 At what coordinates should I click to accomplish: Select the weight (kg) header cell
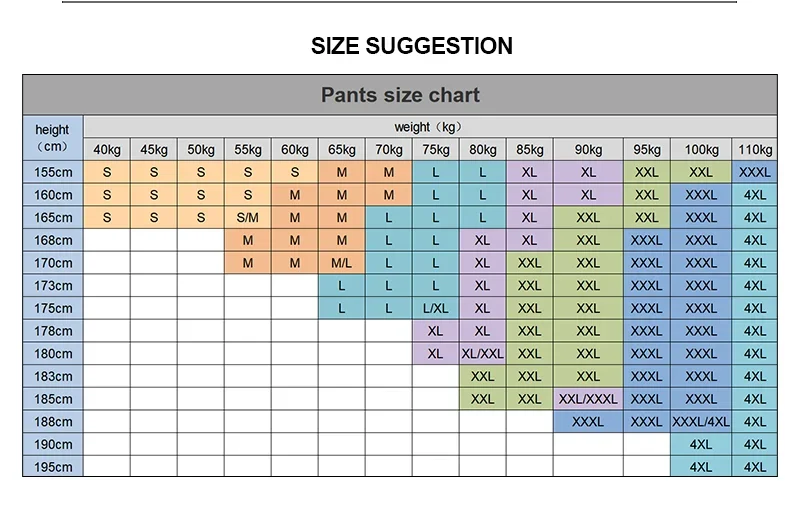[x=429, y=127]
